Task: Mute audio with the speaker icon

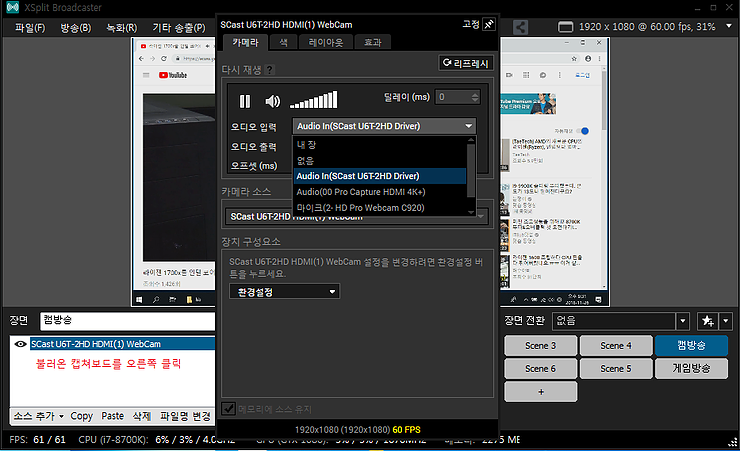Action: pyautogui.click(x=272, y=101)
